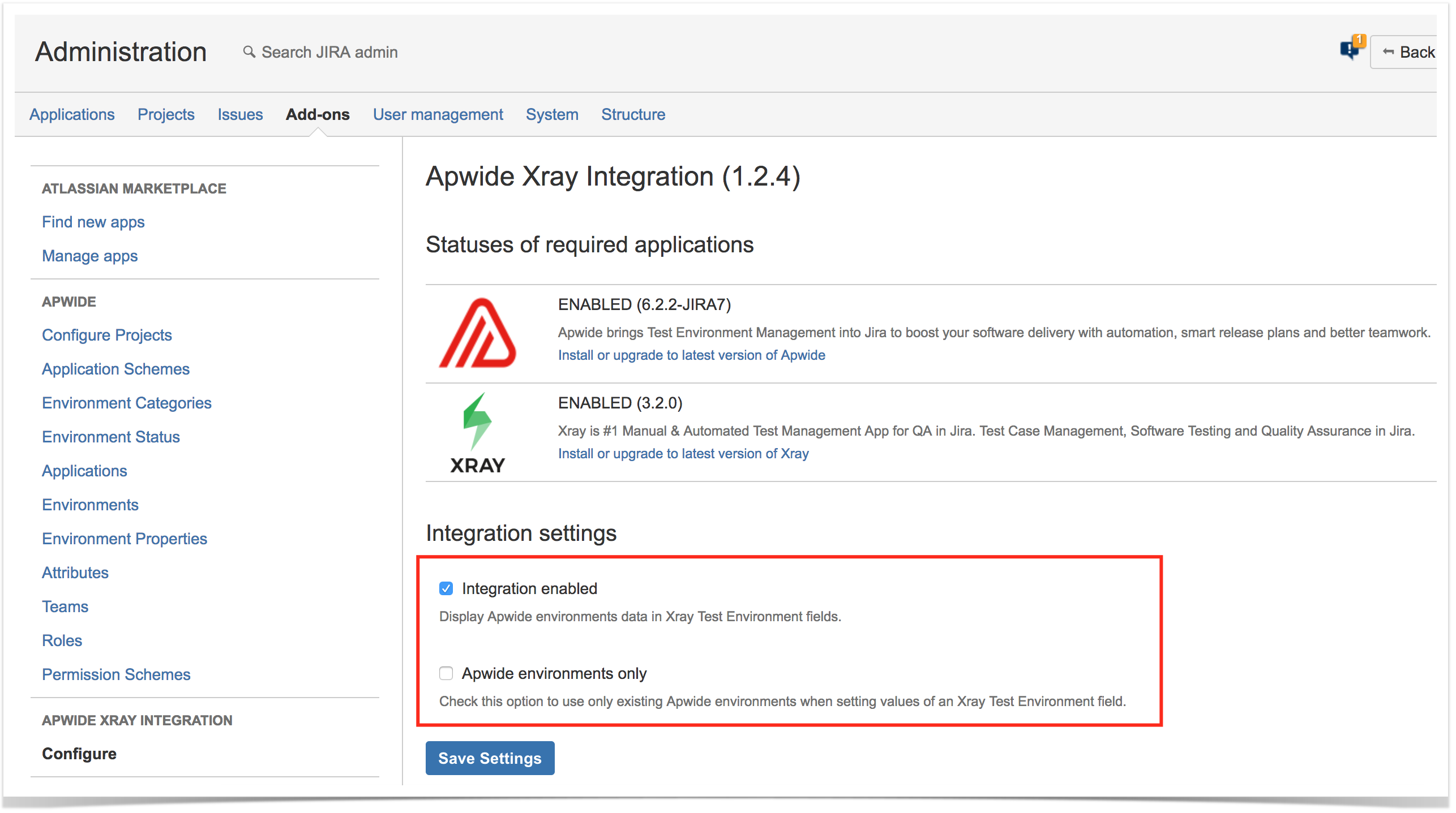Uncheck the Integration enabled checkbox

tap(446, 588)
